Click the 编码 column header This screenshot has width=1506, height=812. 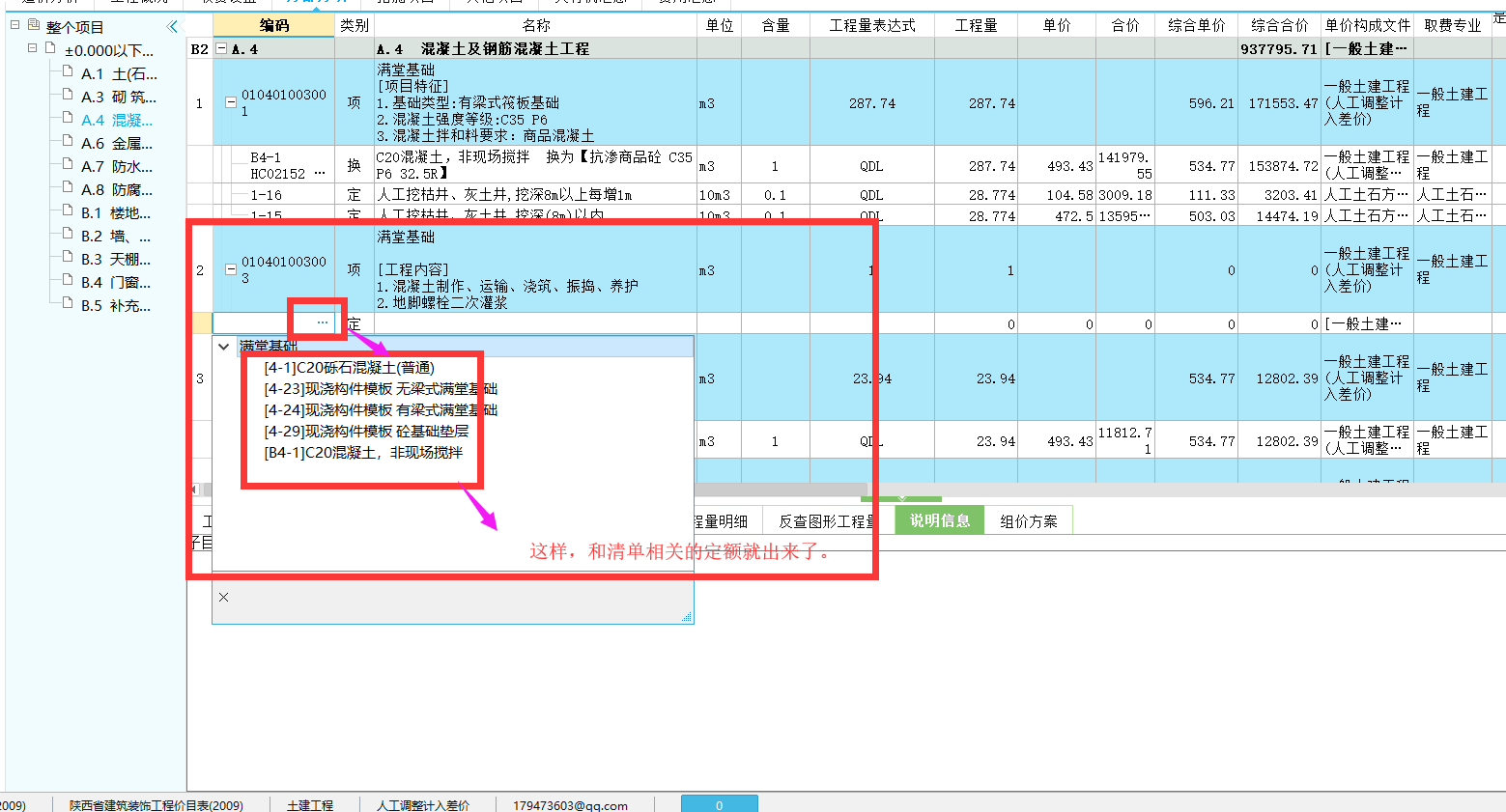[273, 25]
